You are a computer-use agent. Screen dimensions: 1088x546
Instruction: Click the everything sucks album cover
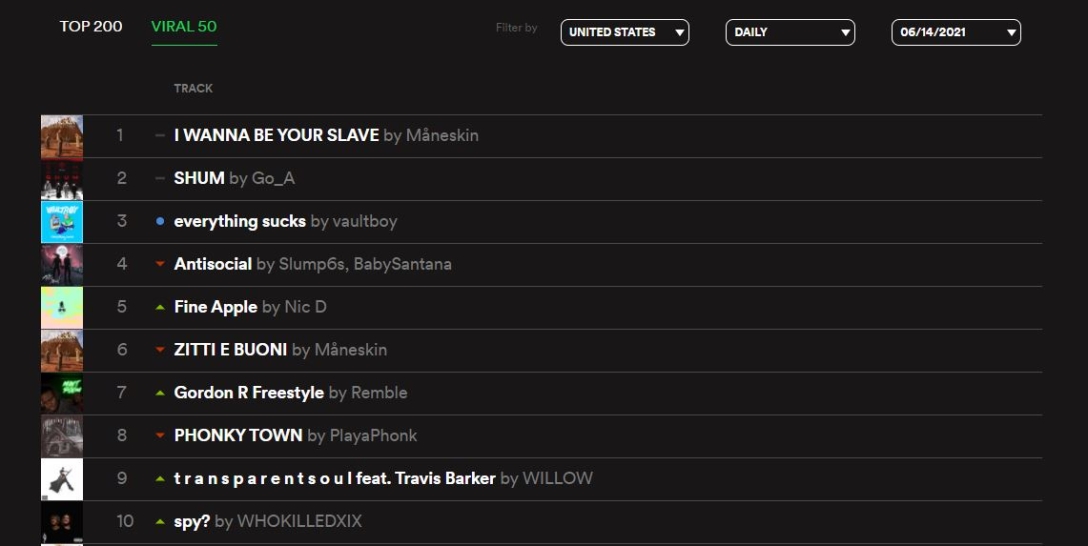62,222
